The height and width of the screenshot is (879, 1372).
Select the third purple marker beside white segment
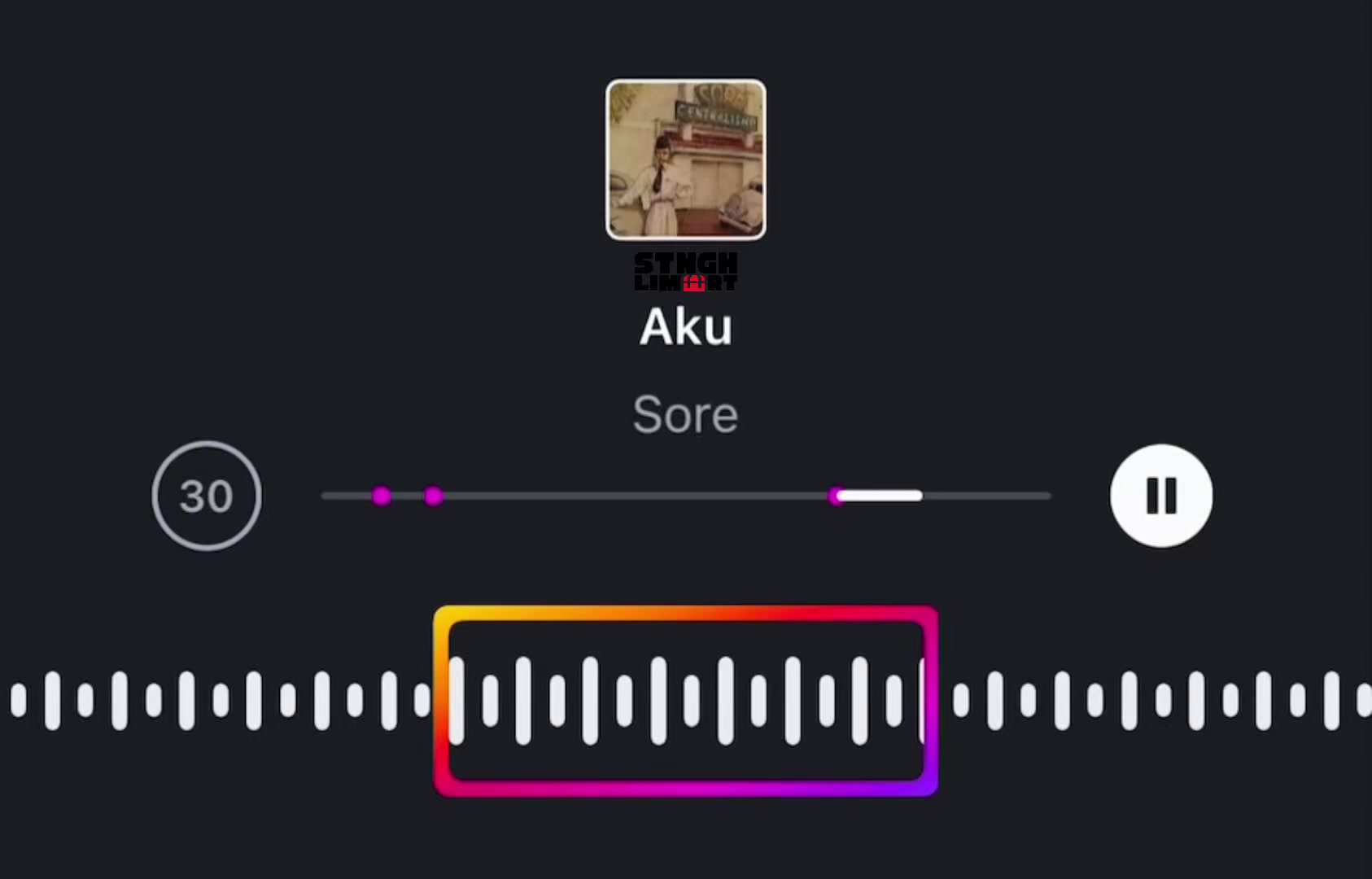pyautogui.click(x=836, y=496)
